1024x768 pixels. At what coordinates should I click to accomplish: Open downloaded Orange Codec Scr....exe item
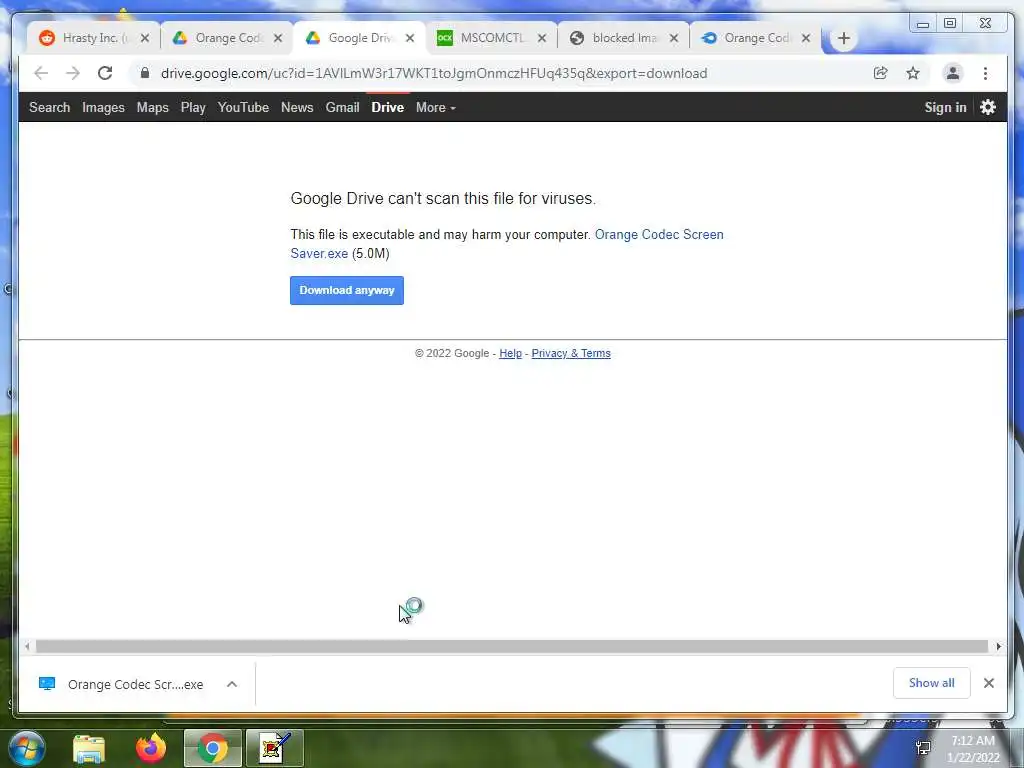click(x=135, y=684)
